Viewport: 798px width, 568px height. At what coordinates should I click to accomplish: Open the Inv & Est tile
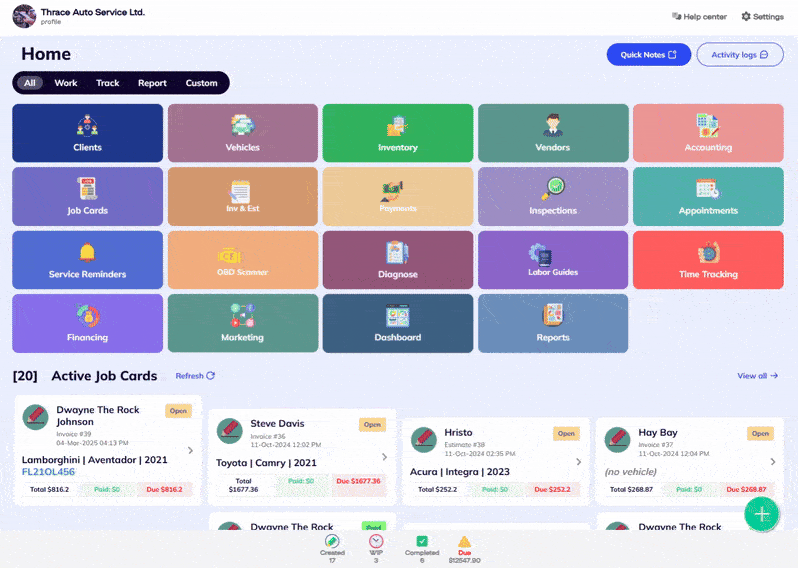pos(243,196)
